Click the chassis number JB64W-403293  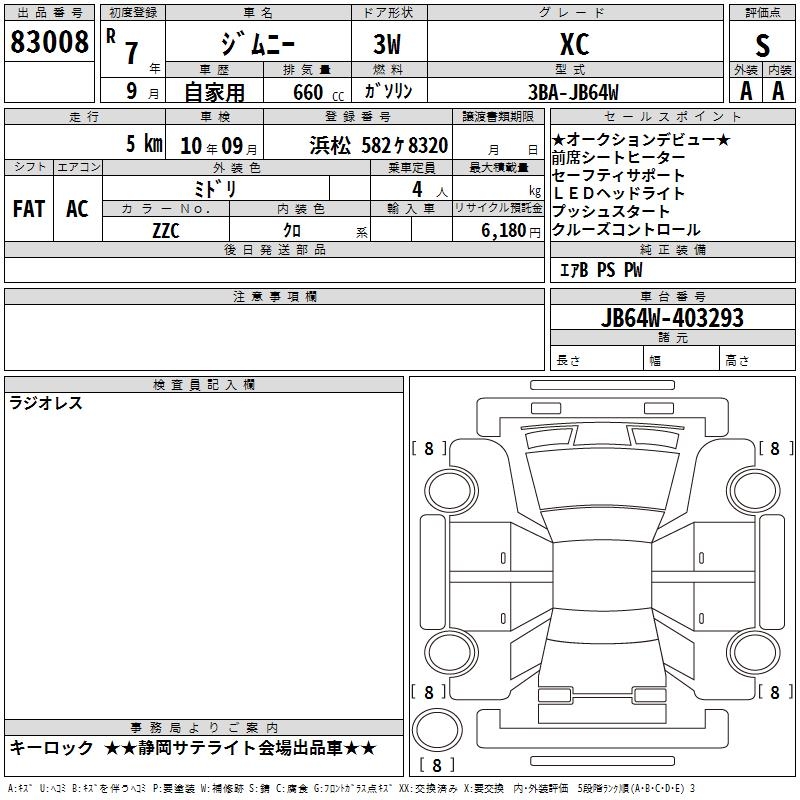click(672, 318)
